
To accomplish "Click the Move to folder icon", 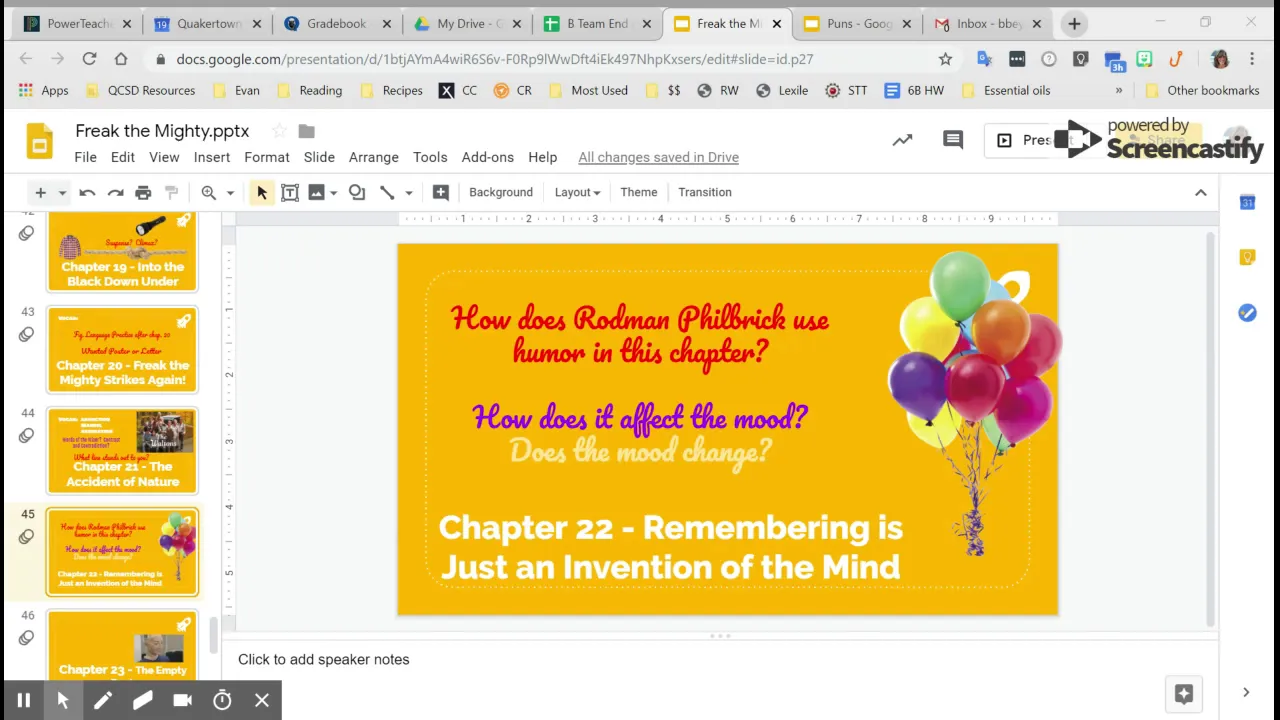I will pyautogui.click(x=307, y=131).
